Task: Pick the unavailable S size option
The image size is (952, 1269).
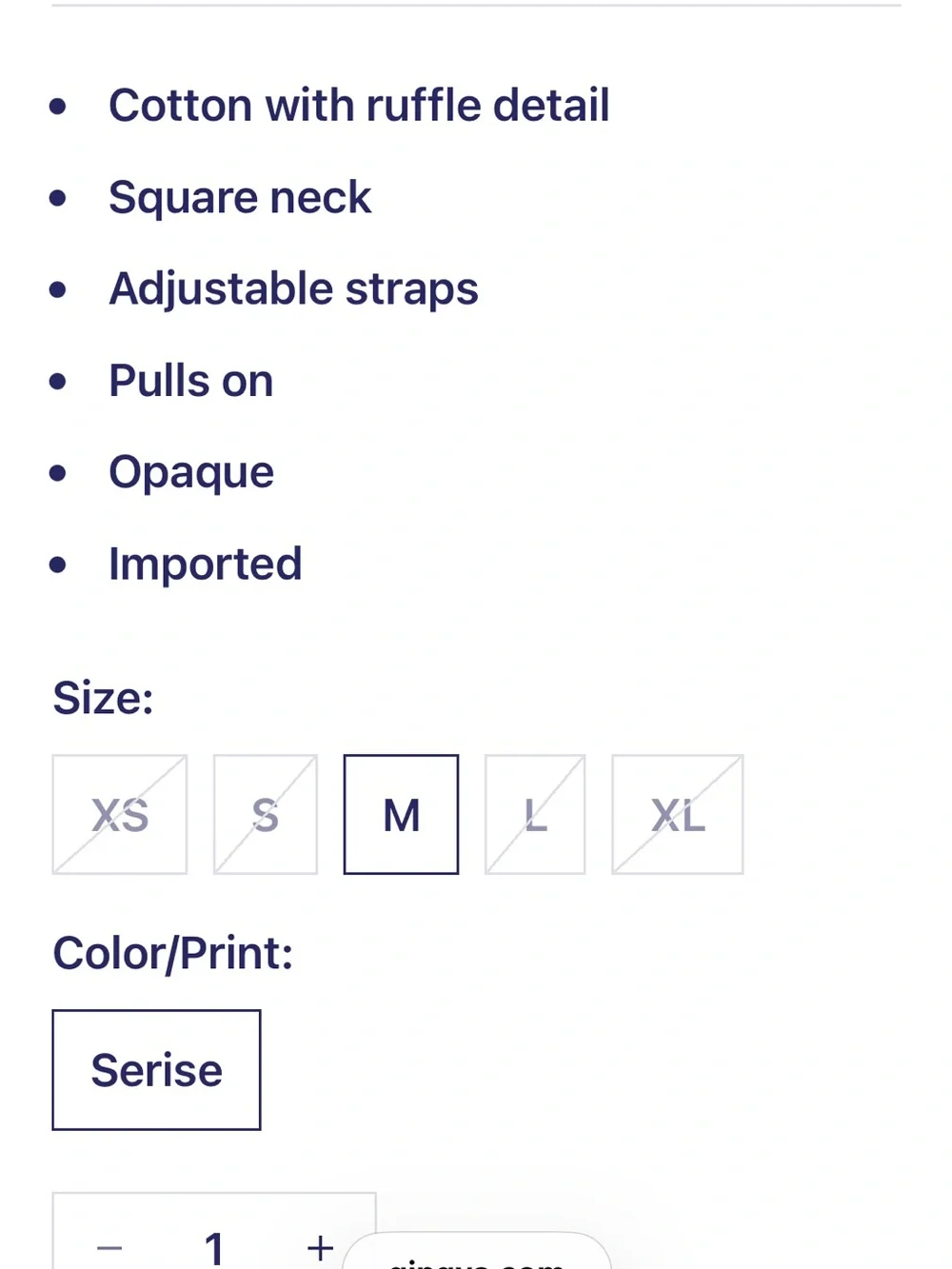Action: pyautogui.click(x=266, y=815)
